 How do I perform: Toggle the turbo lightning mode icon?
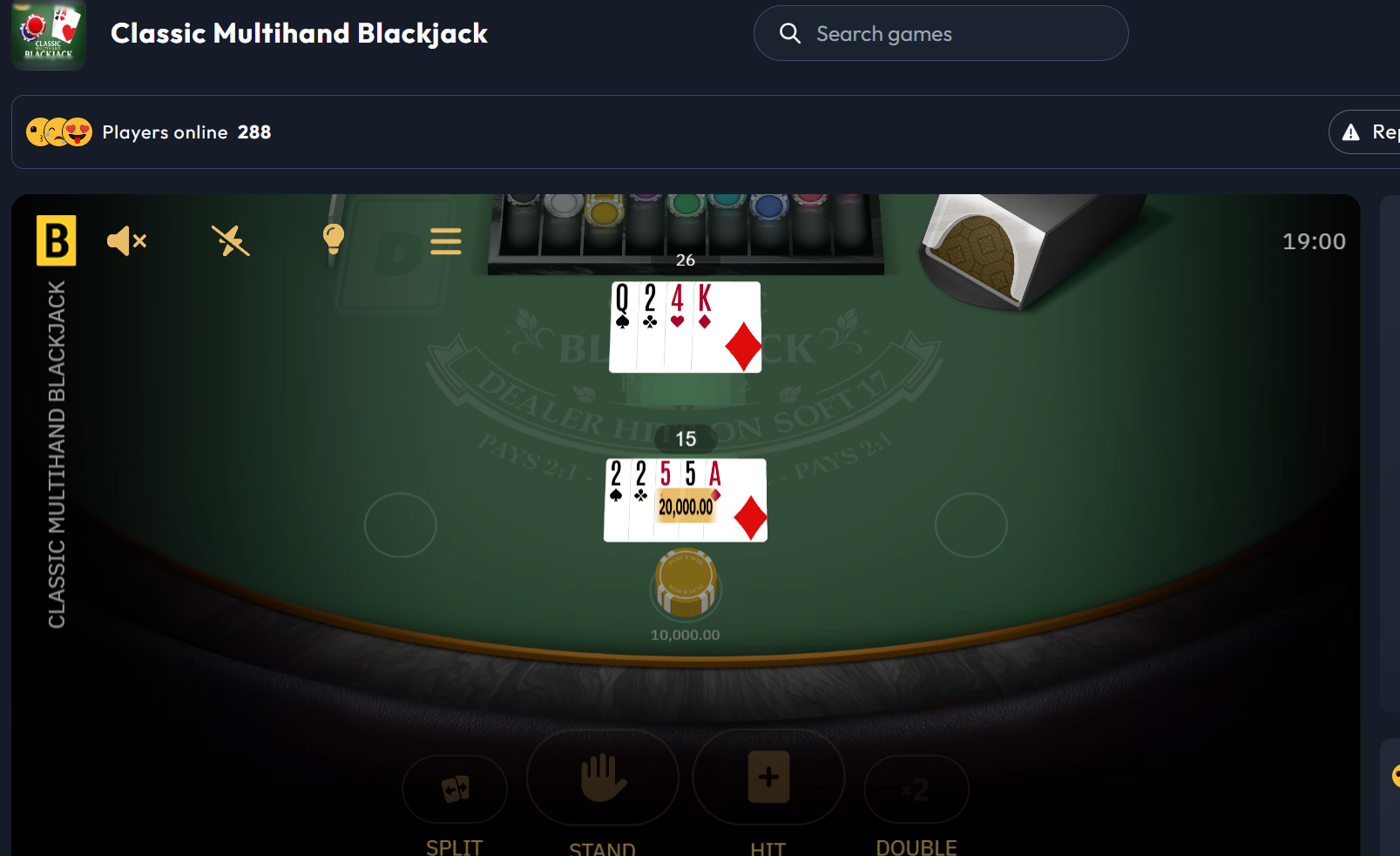(x=231, y=240)
